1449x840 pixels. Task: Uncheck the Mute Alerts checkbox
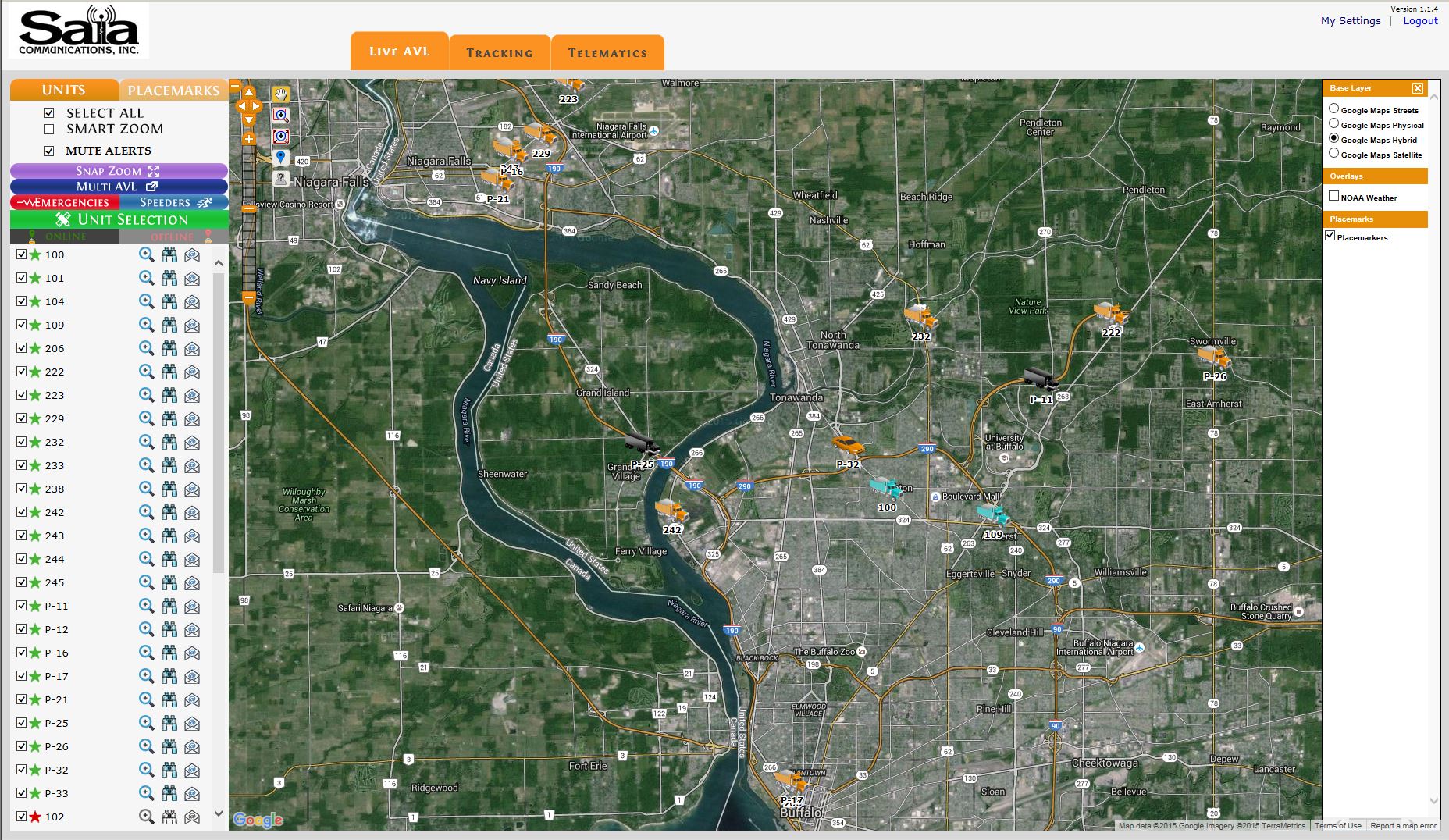point(49,151)
